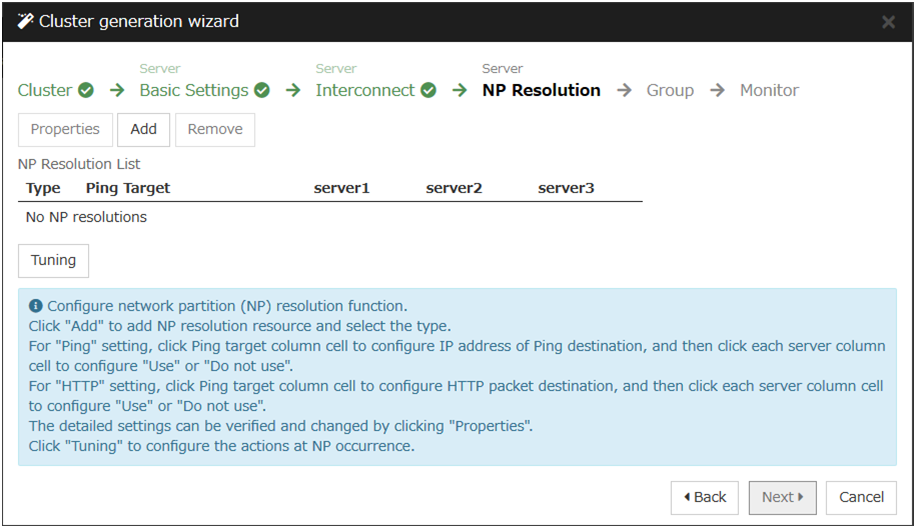Click the gray arrow before Group step
916x528 pixels.
[x=624, y=90]
